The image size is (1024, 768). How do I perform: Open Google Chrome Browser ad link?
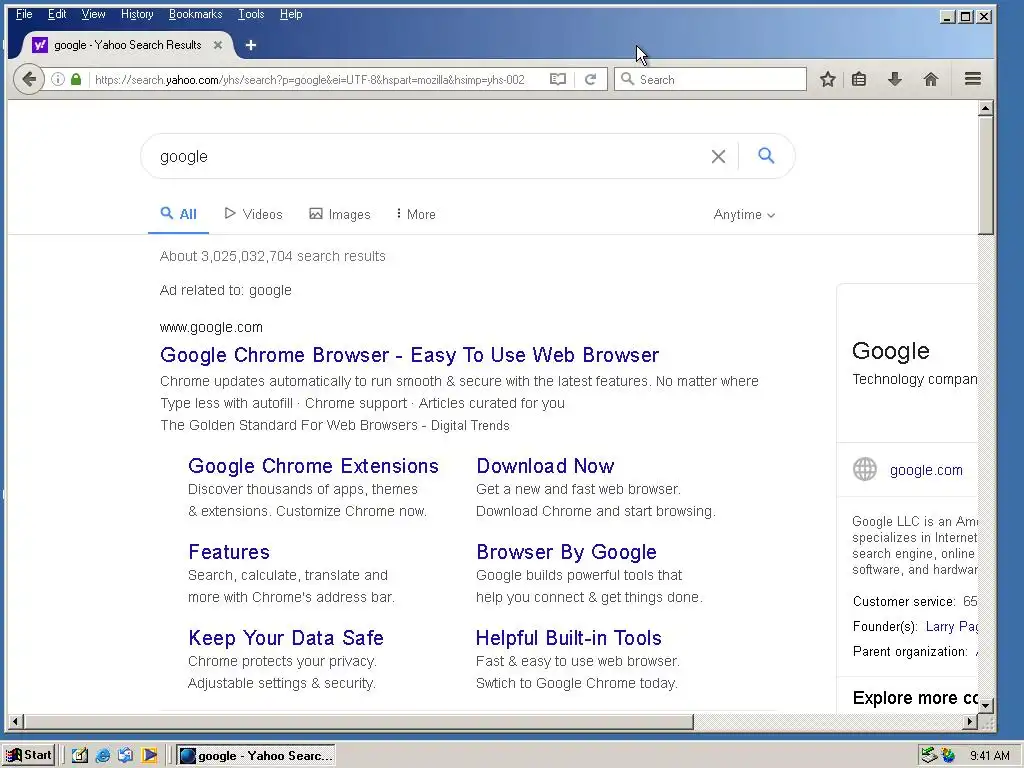click(409, 355)
